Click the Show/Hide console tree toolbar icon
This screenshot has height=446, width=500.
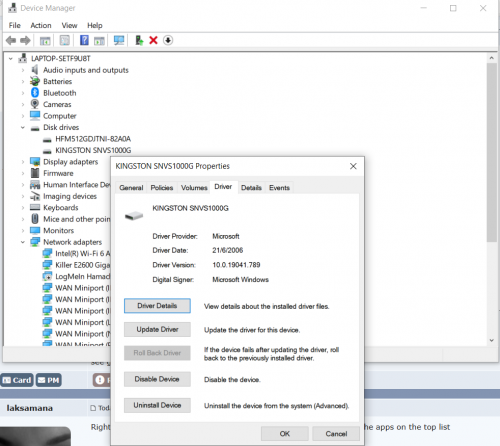click(x=45, y=41)
